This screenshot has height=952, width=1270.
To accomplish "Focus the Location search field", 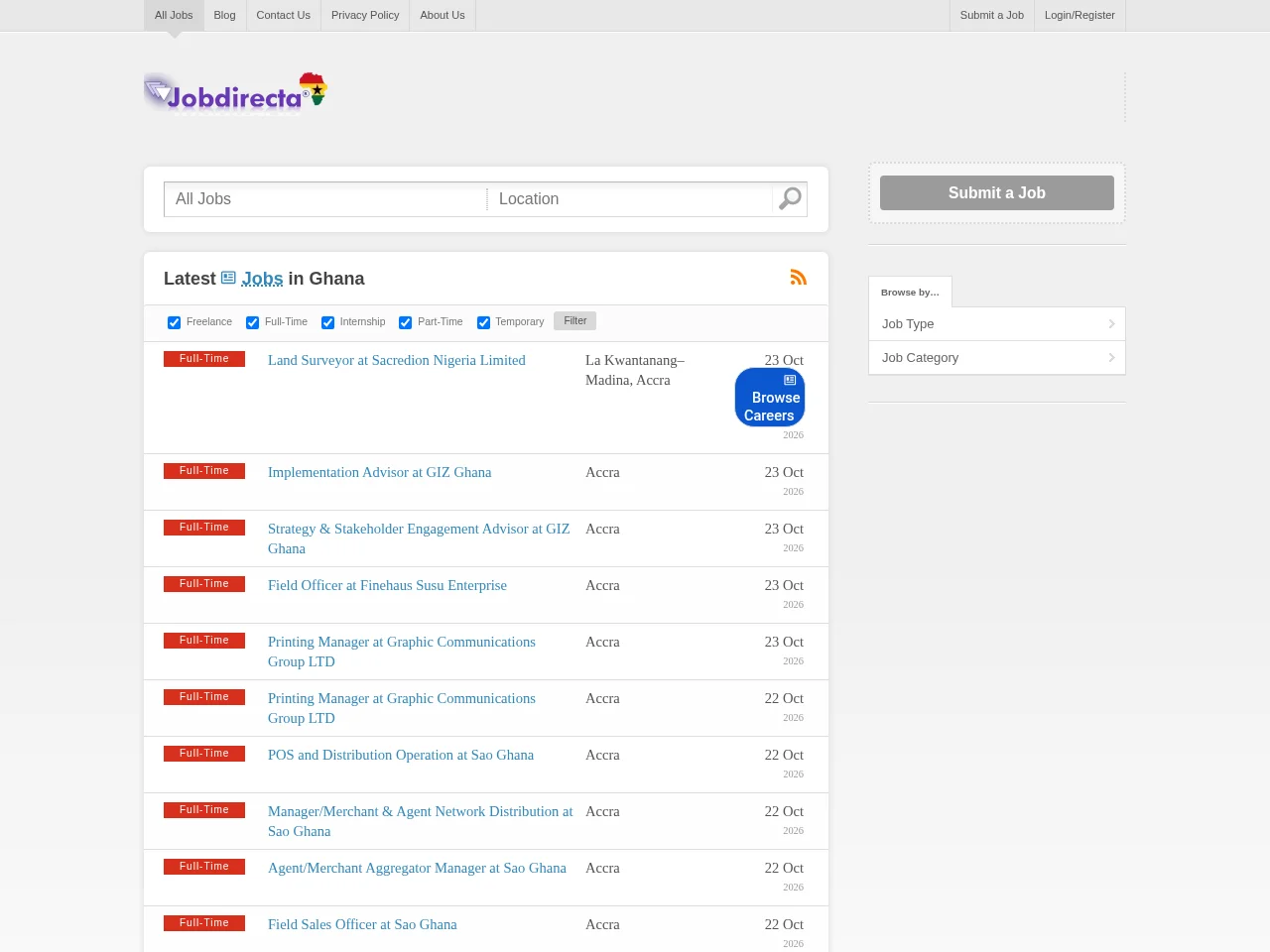I will [631, 199].
